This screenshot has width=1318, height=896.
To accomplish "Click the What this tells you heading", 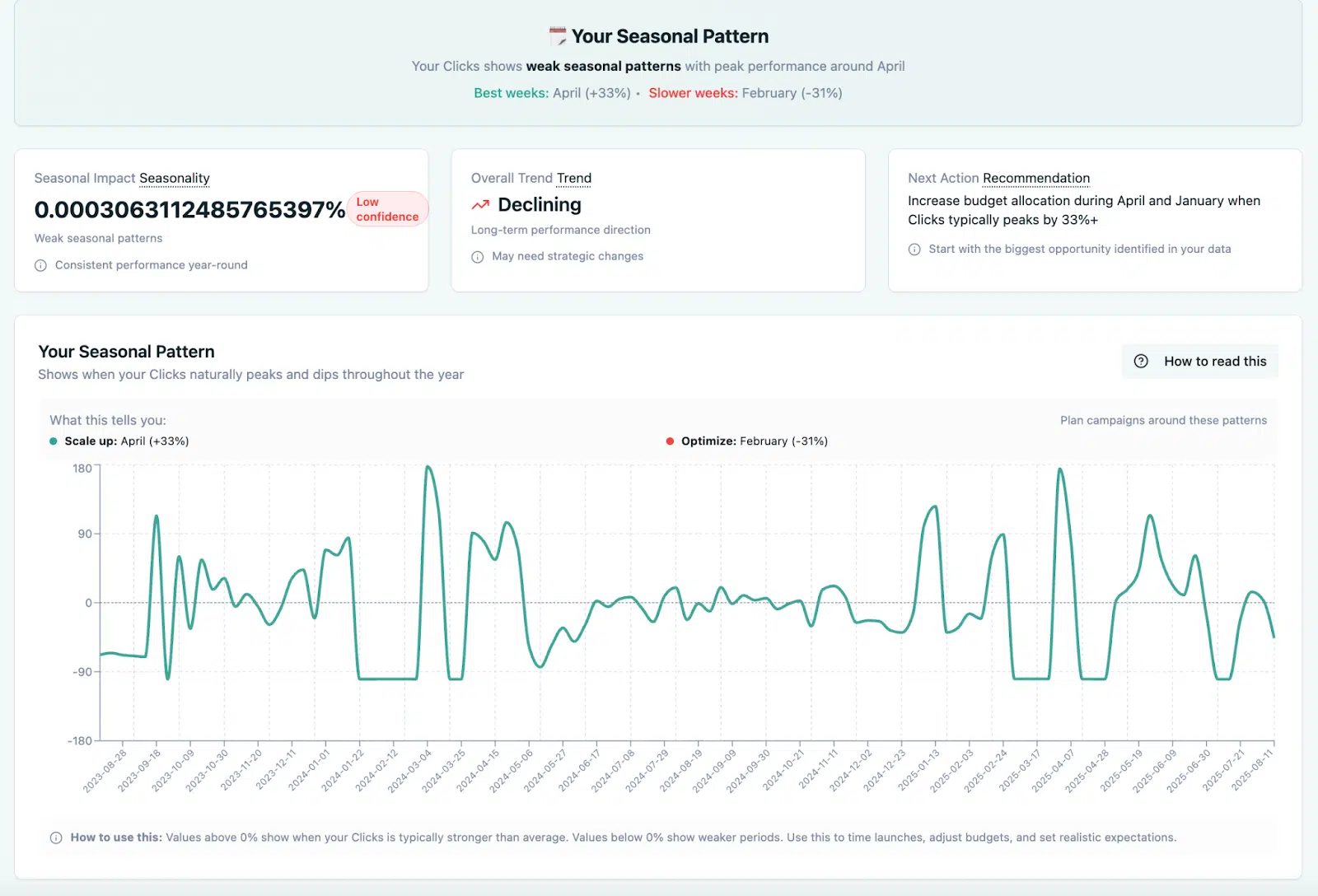I will click(x=108, y=420).
